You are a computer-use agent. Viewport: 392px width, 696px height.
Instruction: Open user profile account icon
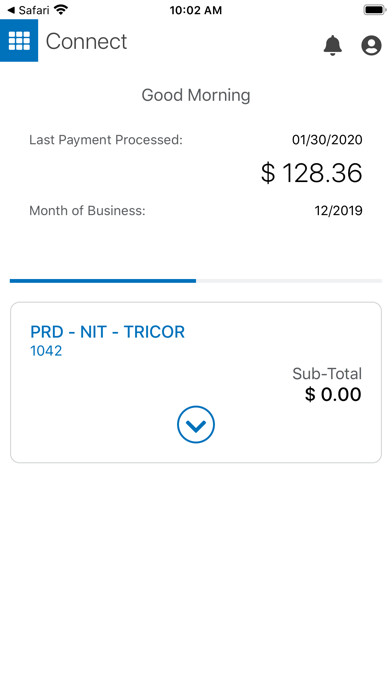pyautogui.click(x=371, y=45)
